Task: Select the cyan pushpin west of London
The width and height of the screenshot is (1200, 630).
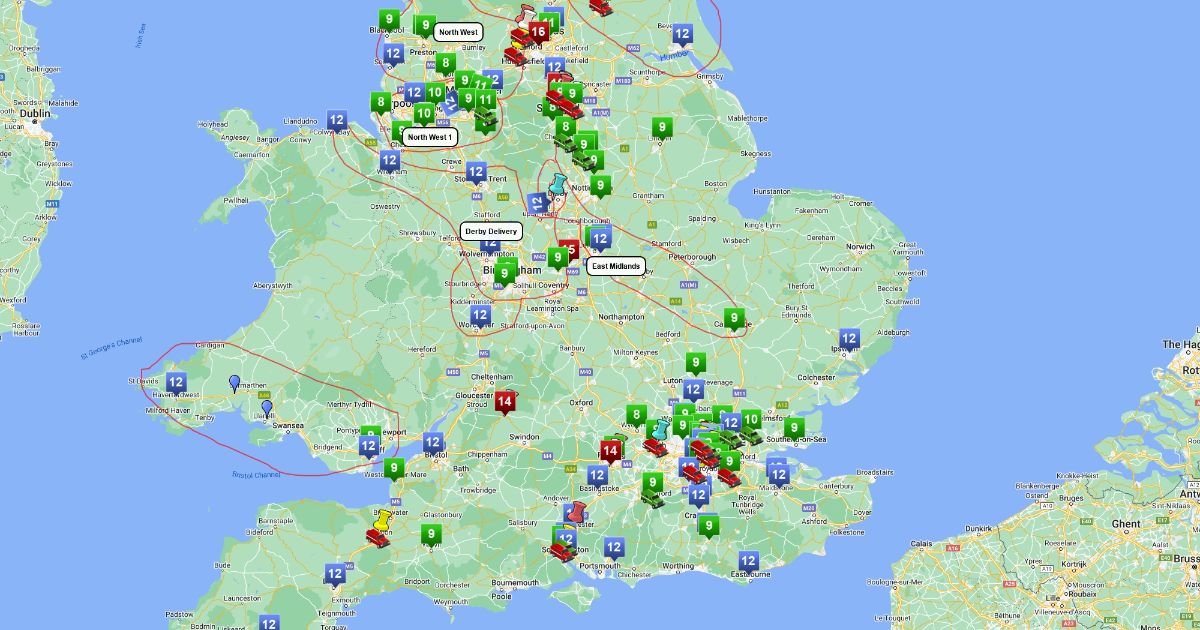Action: [x=660, y=430]
